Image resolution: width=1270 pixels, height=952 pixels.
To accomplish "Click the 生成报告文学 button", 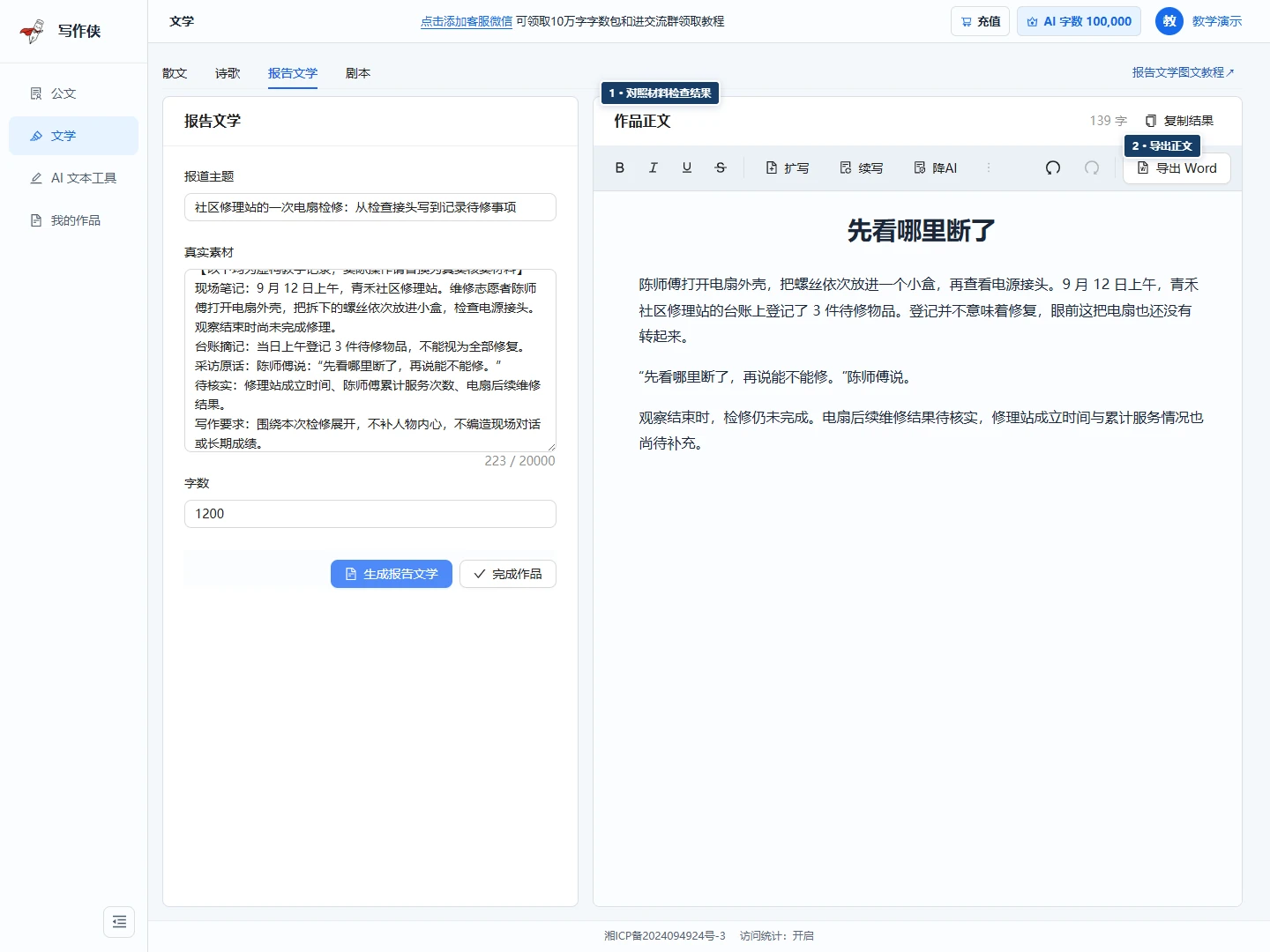I will [x=392, y=574].
